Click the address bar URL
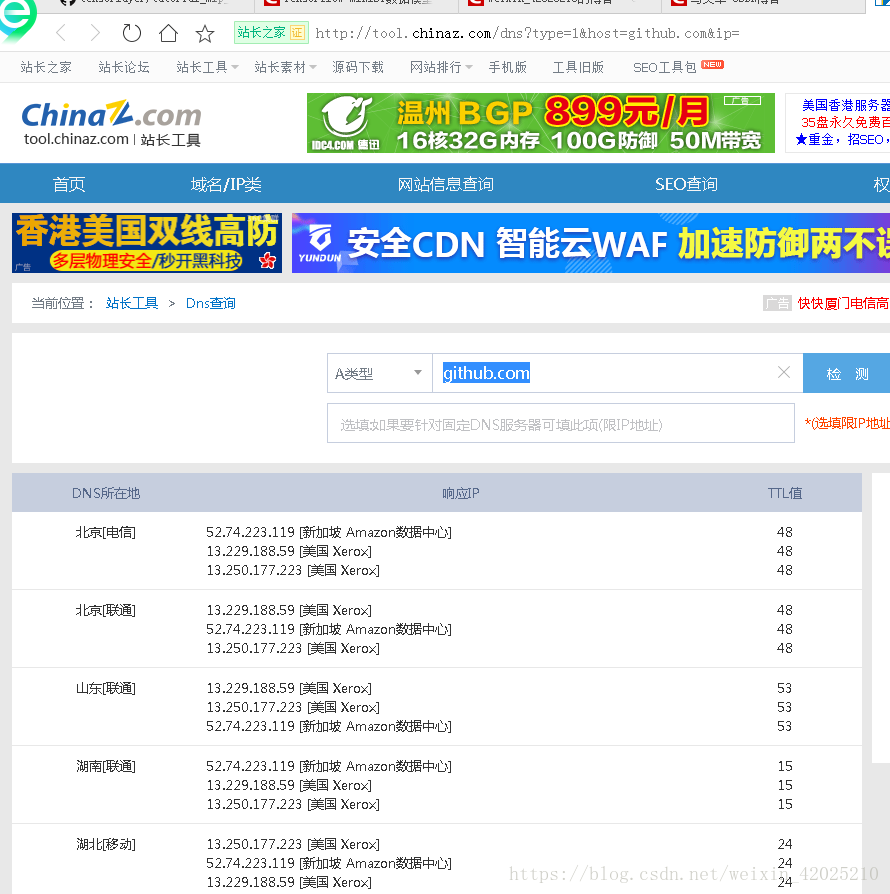890x894 pixels. [x=527, y=33]
